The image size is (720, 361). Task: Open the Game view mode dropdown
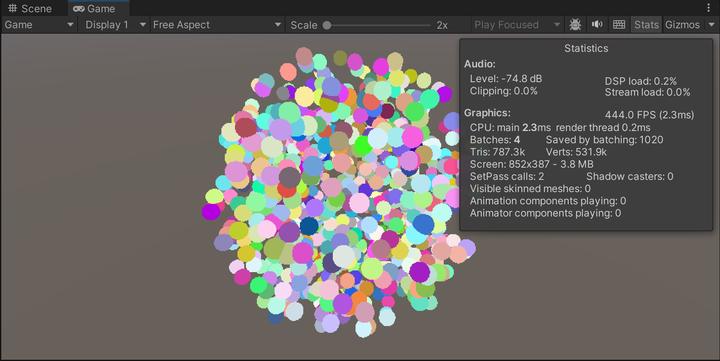39,25
